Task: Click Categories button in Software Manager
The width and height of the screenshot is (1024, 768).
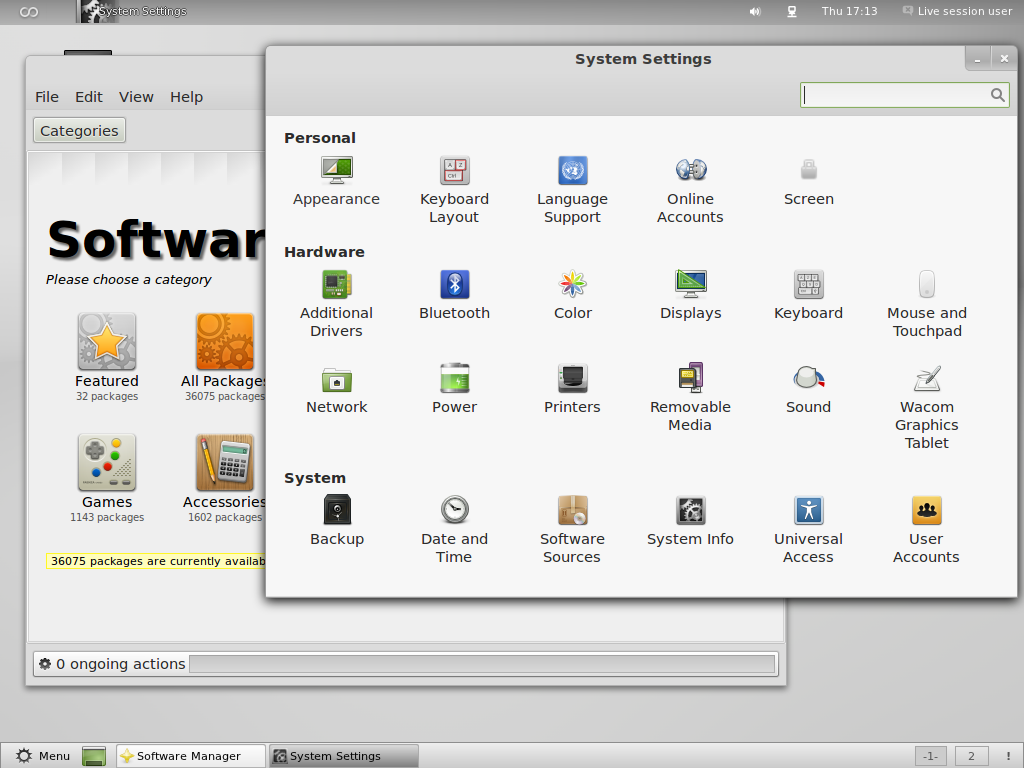Action: coord(79,131)
